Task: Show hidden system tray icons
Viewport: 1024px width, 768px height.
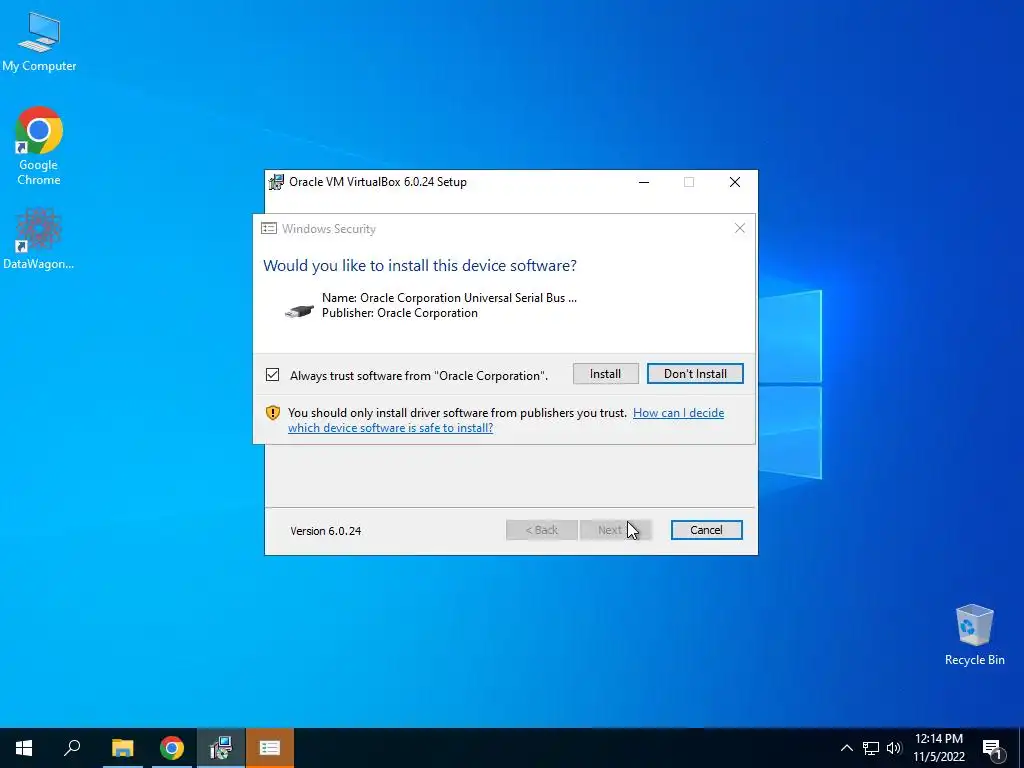Action: pos(846,748)
